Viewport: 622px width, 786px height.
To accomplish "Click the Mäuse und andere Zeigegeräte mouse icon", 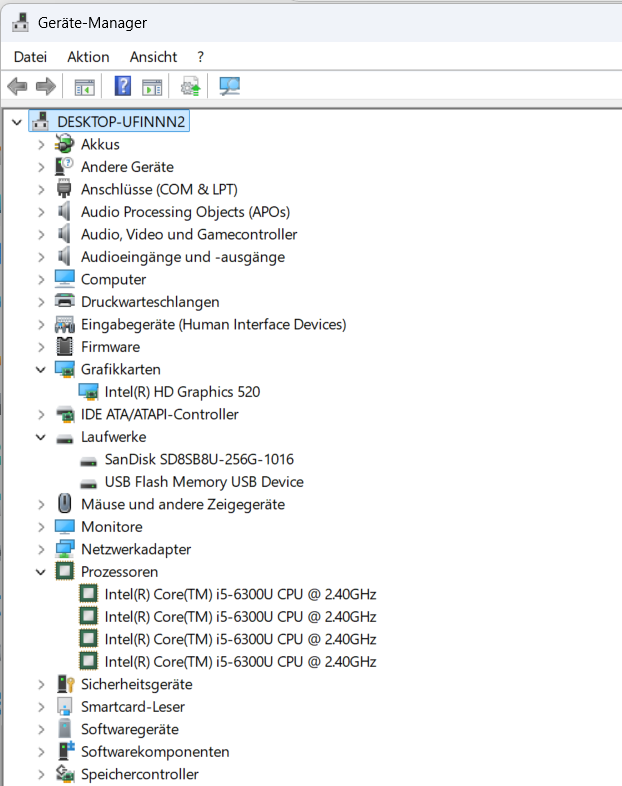I will coord(65,504).
